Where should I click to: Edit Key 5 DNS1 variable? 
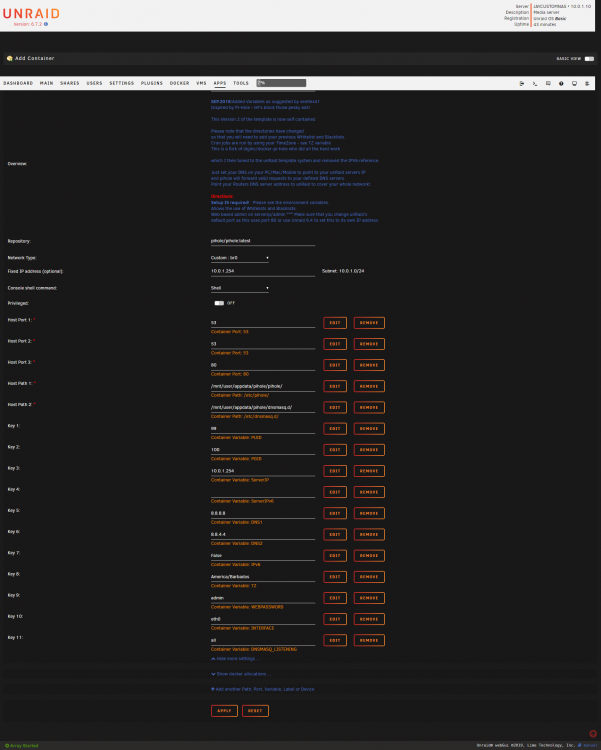(x=335, y=513)
